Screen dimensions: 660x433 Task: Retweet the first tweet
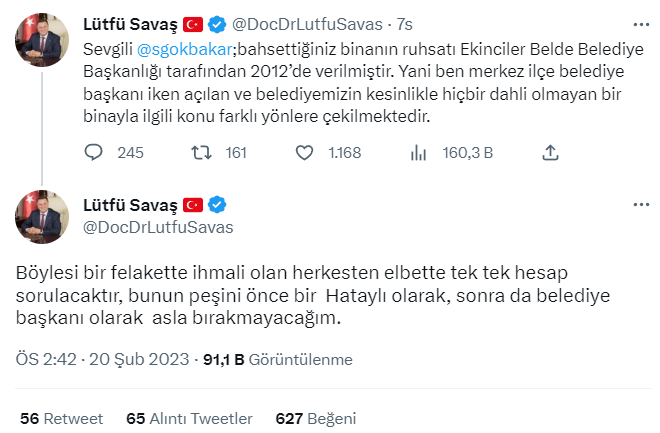pos(201,153)
